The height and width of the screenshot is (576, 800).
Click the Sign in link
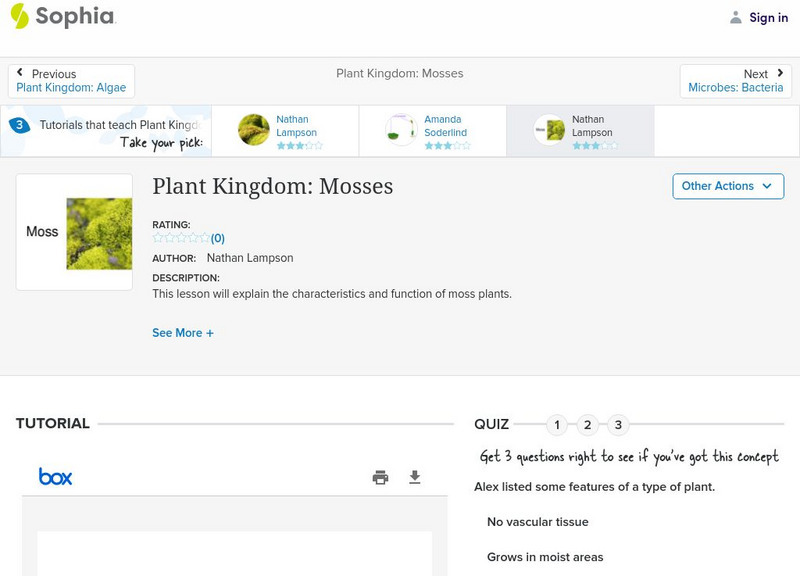click(x=768, y=17)
